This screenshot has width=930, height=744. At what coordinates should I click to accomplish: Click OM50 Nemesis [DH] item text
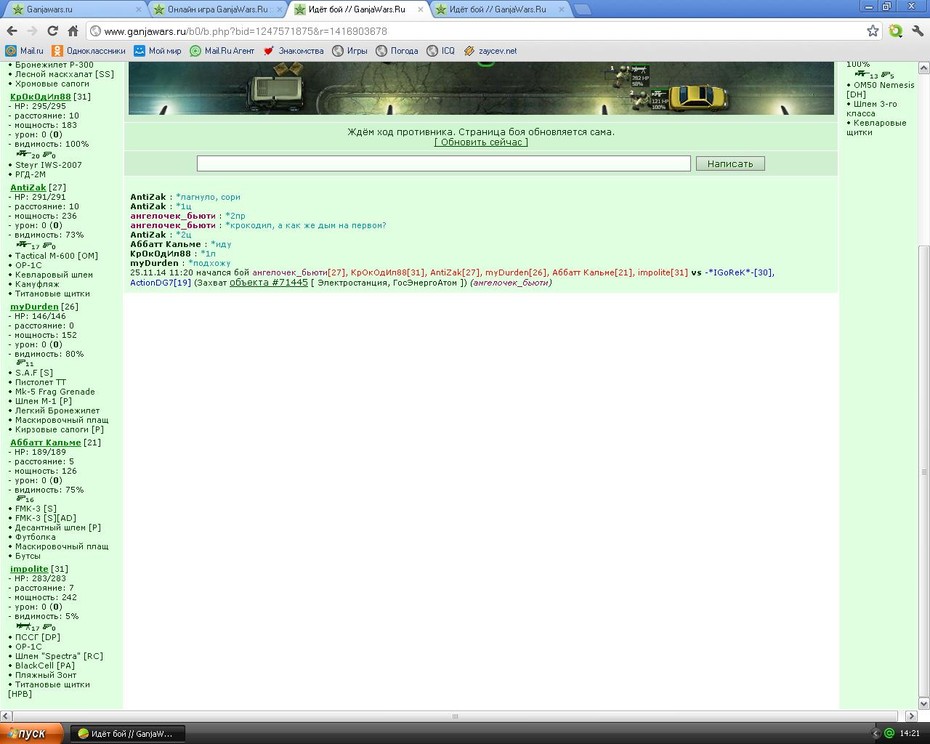(x=881, y=90)
